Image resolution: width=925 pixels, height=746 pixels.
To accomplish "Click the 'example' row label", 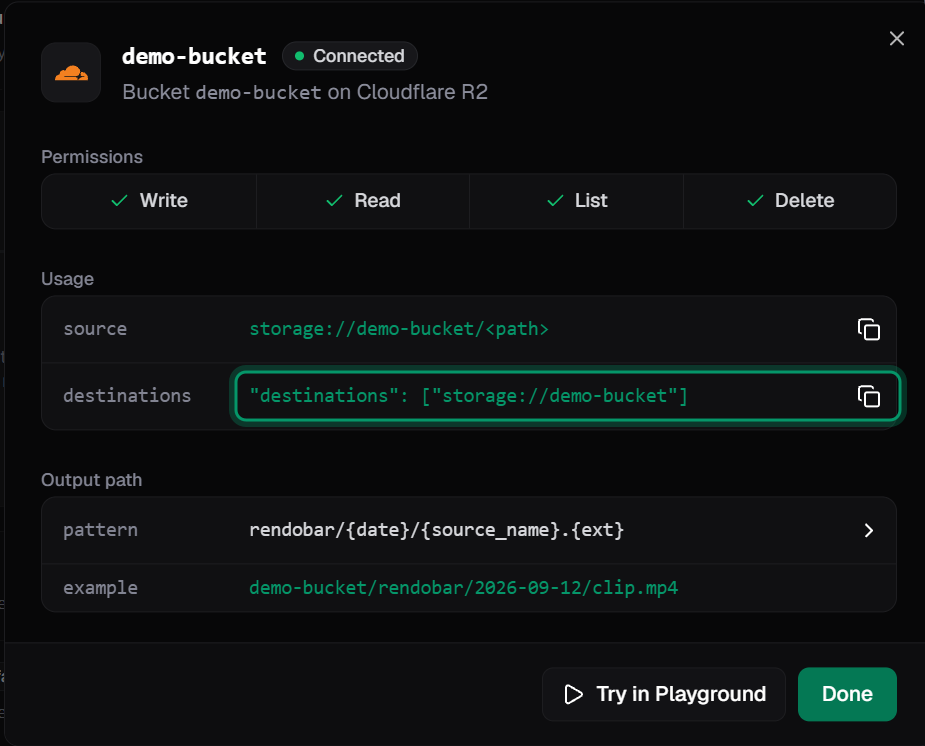I will tap(100, 588).
